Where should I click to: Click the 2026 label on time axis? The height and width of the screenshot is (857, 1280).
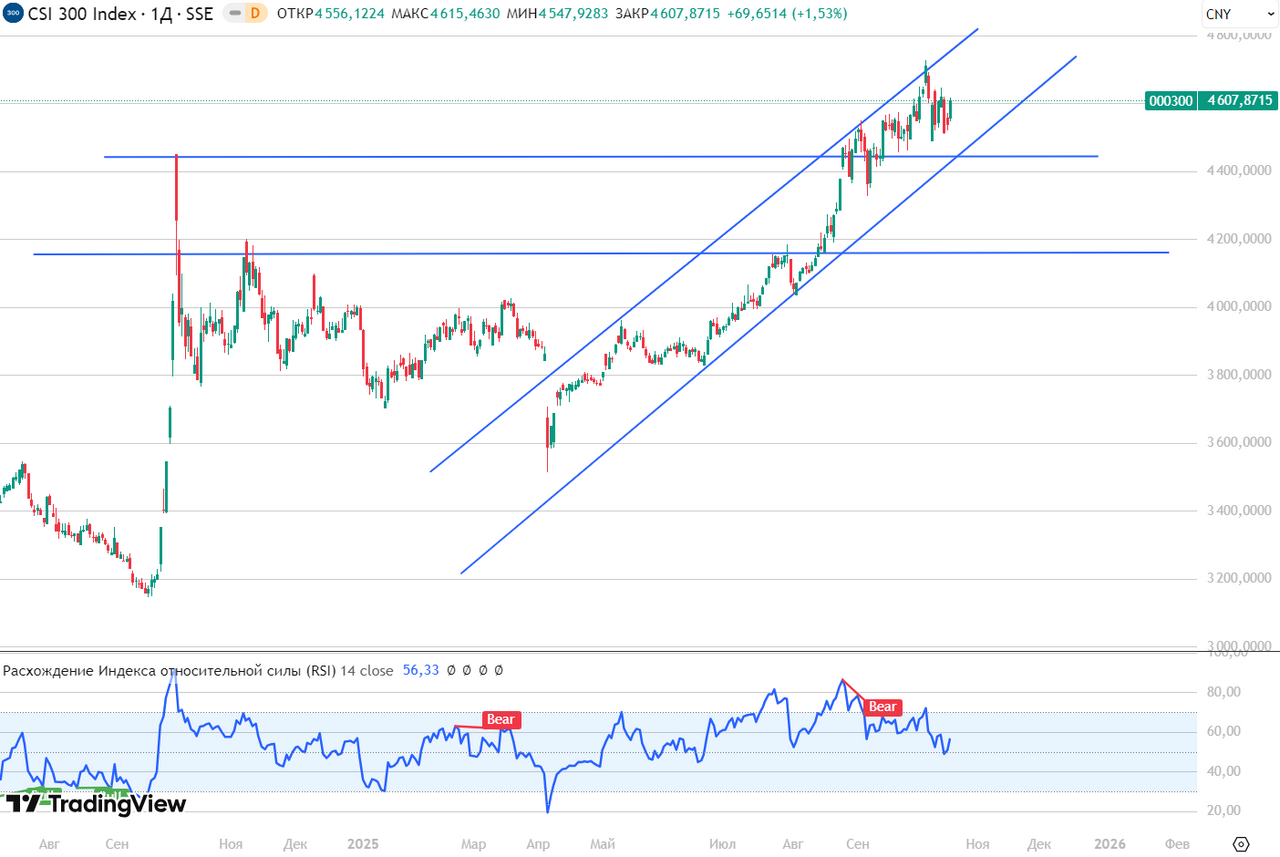tap(1109, 844)
